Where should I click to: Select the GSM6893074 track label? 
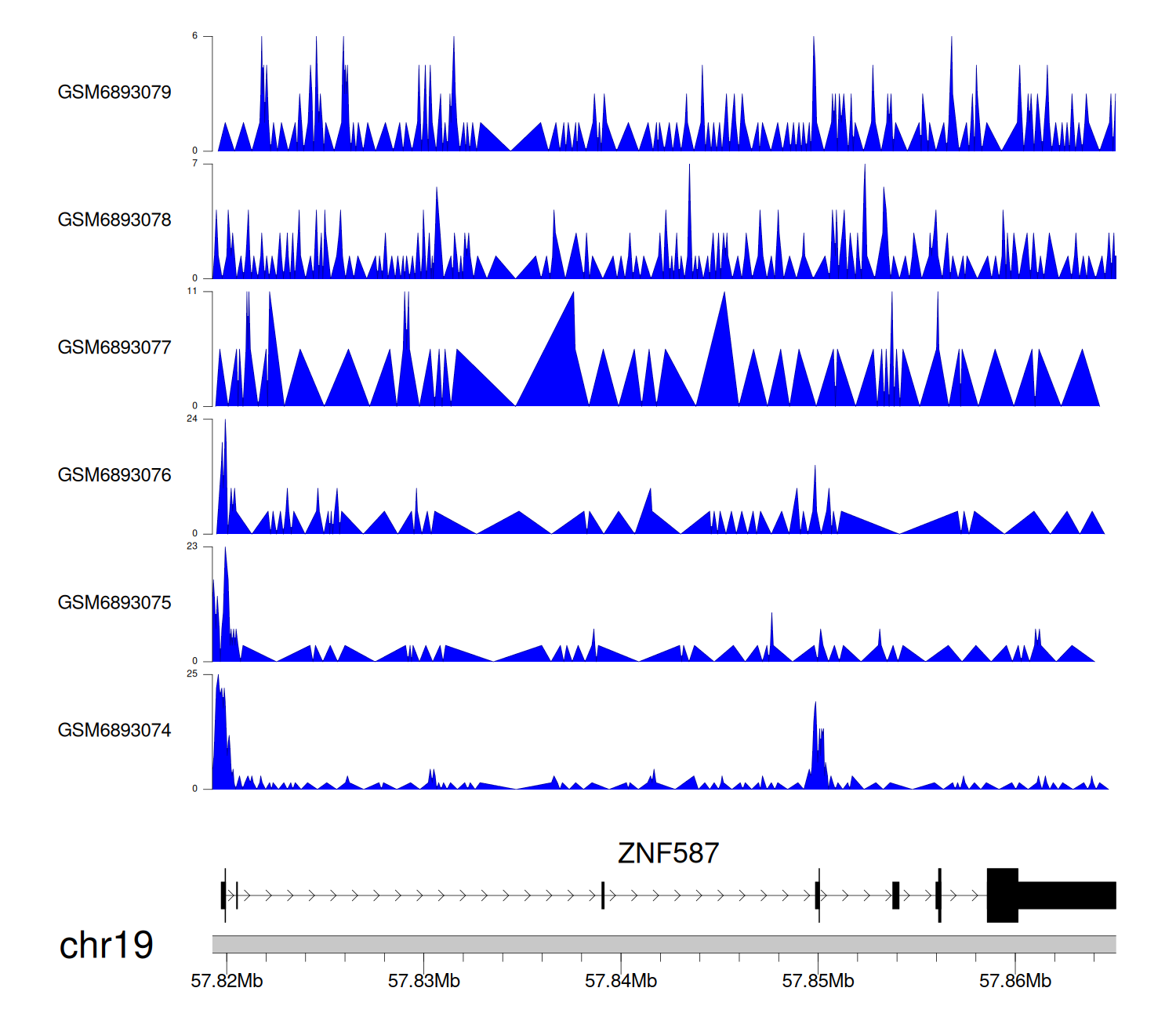tap(114, 731)
